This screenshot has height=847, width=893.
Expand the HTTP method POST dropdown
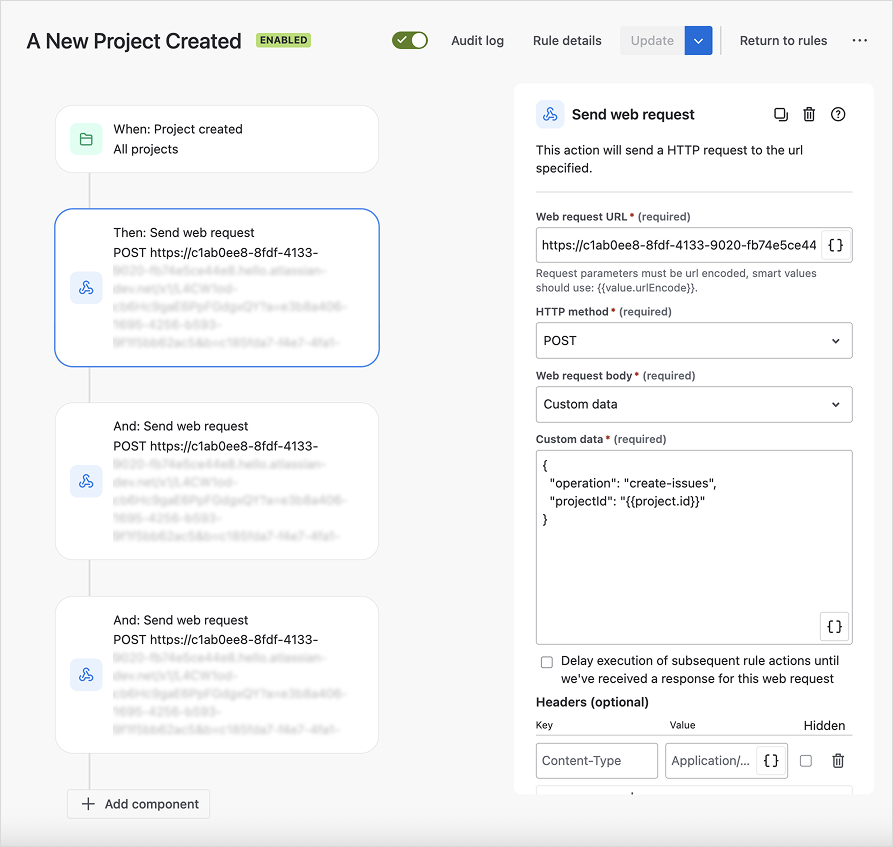(693, 341)
